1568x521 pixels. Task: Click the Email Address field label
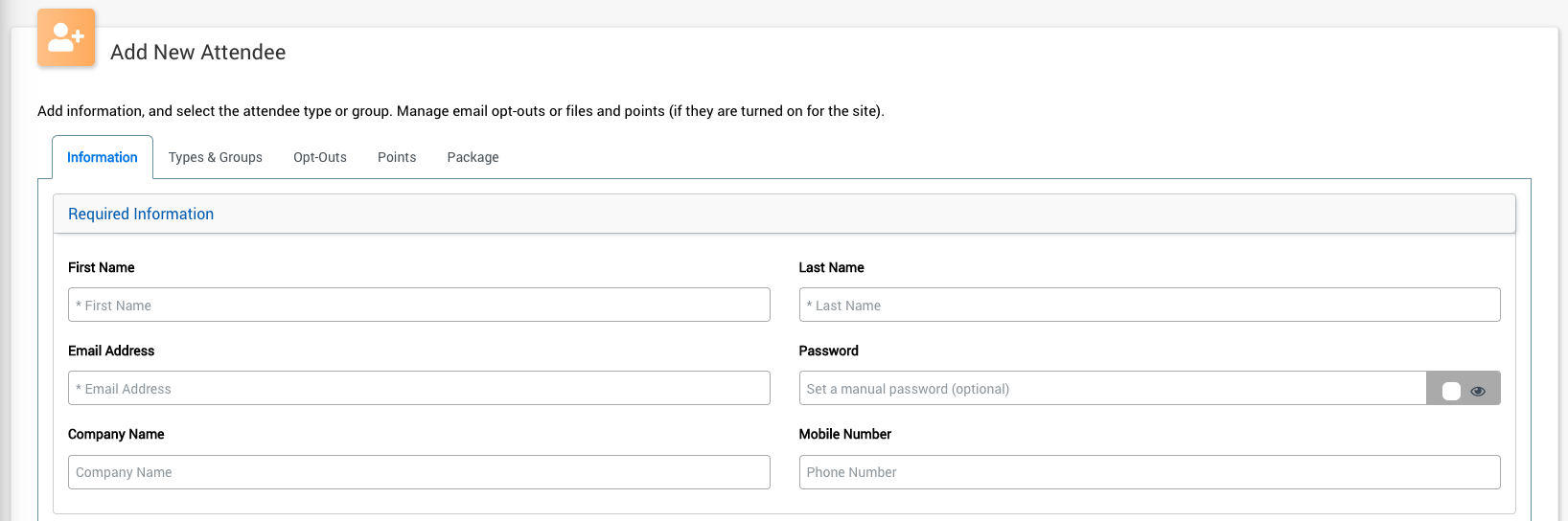click(111, 351)
